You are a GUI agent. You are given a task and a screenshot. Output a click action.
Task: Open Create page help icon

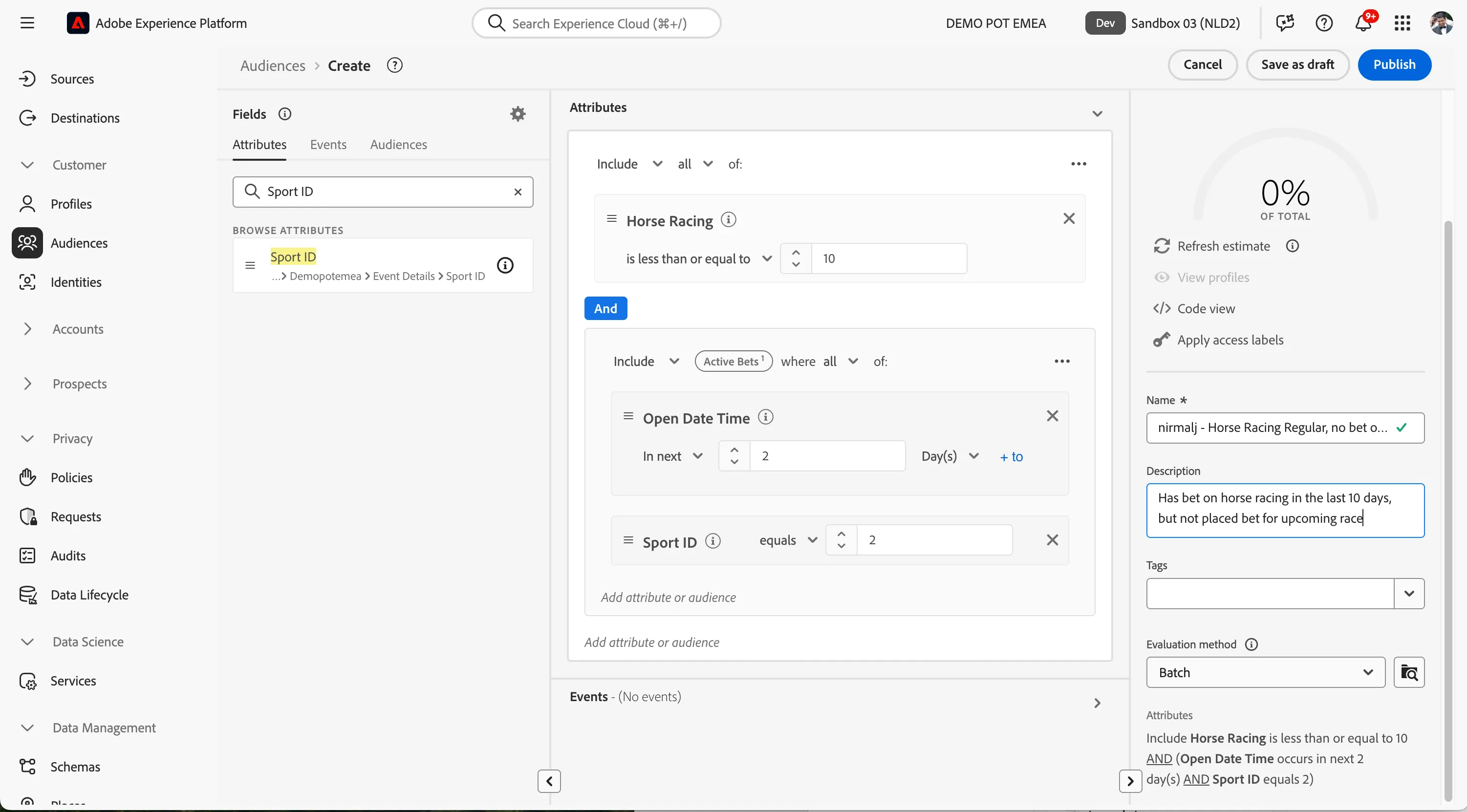394,65
